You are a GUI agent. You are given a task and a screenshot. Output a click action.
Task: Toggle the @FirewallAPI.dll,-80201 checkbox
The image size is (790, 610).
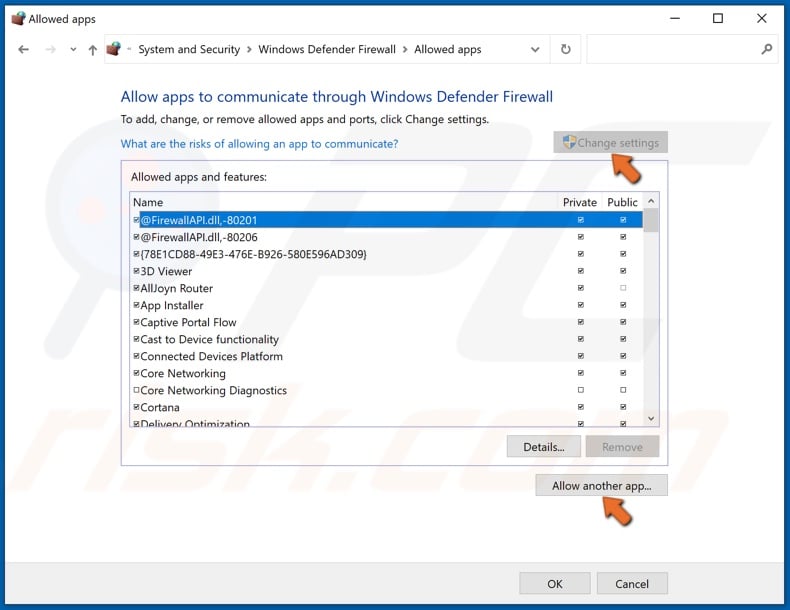(137, 220)
